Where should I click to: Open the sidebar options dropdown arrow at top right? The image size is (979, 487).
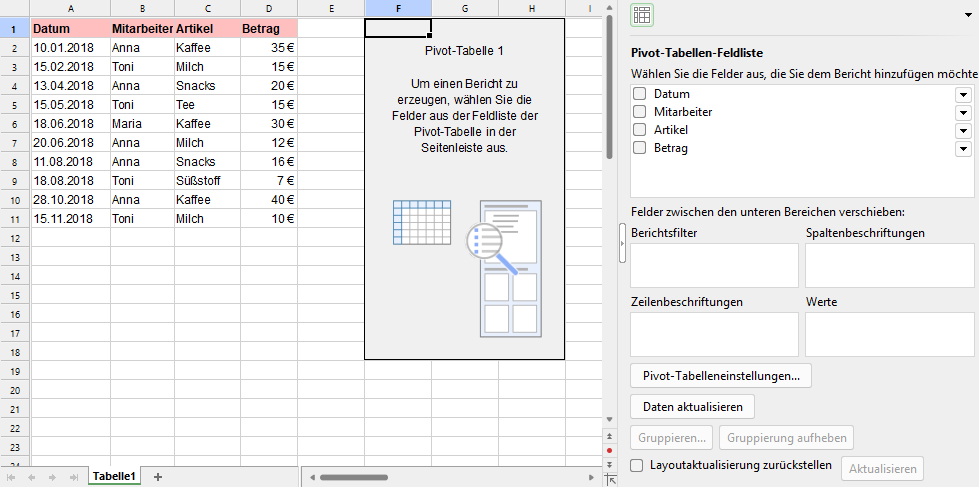(x=968, y=16)
